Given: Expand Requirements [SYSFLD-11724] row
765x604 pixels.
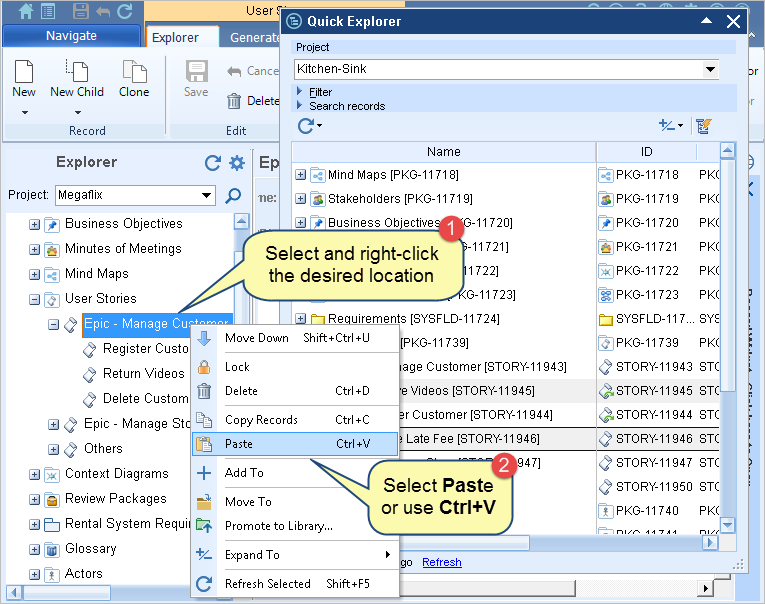Looking at the screenshot, I should (x=301, y=319).
